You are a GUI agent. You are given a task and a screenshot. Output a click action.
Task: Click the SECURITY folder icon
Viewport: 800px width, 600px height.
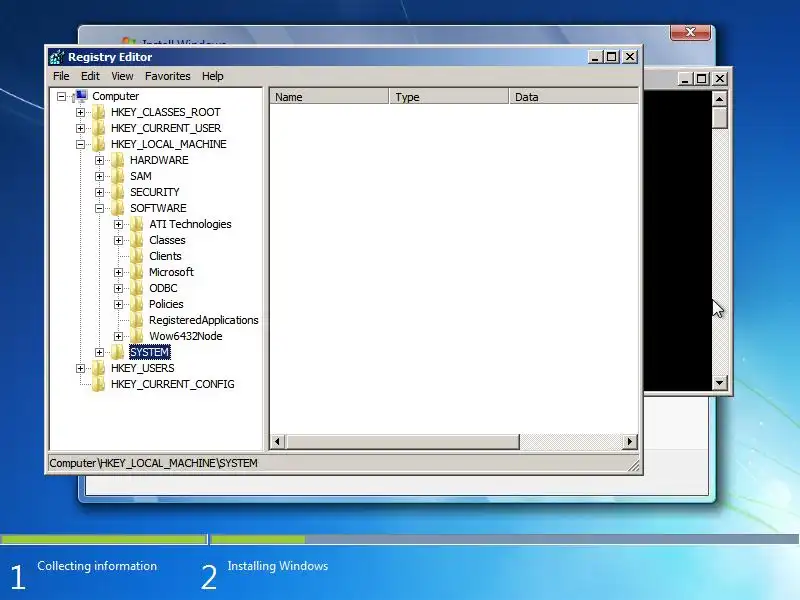(x=118, y=192)
